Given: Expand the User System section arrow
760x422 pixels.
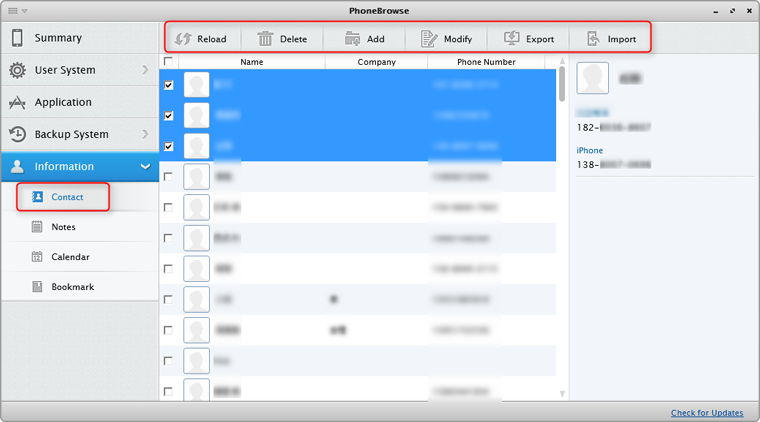Looking at the screenshot, I should tap(145, 70).
